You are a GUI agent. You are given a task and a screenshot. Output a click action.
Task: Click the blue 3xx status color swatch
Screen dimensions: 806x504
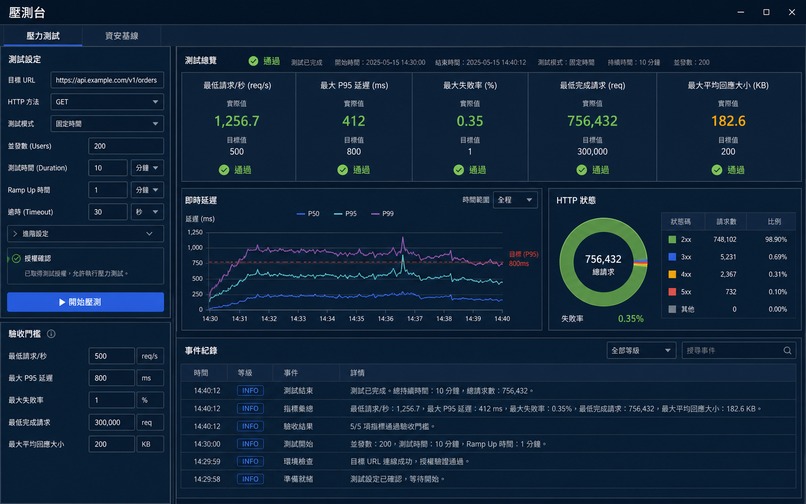[672, 257]
